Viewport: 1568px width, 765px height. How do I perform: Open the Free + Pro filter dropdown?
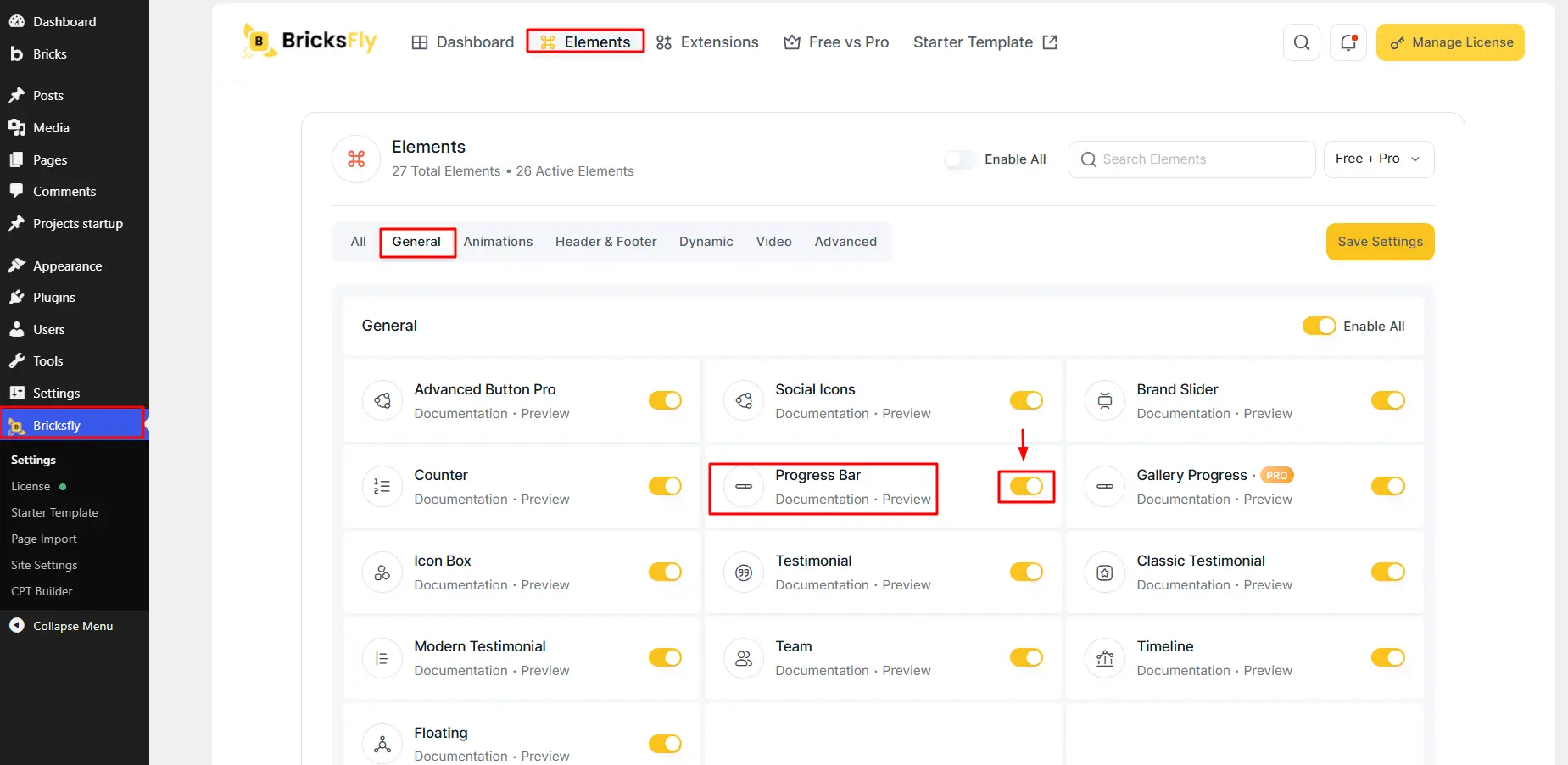pos(1379,159)
